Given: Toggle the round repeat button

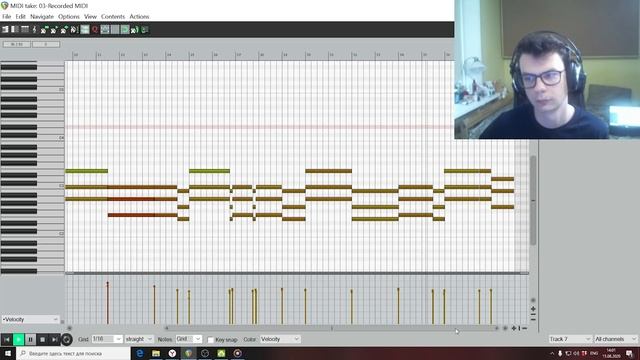Looking at the screenshot, I should (x=66, y=339).
